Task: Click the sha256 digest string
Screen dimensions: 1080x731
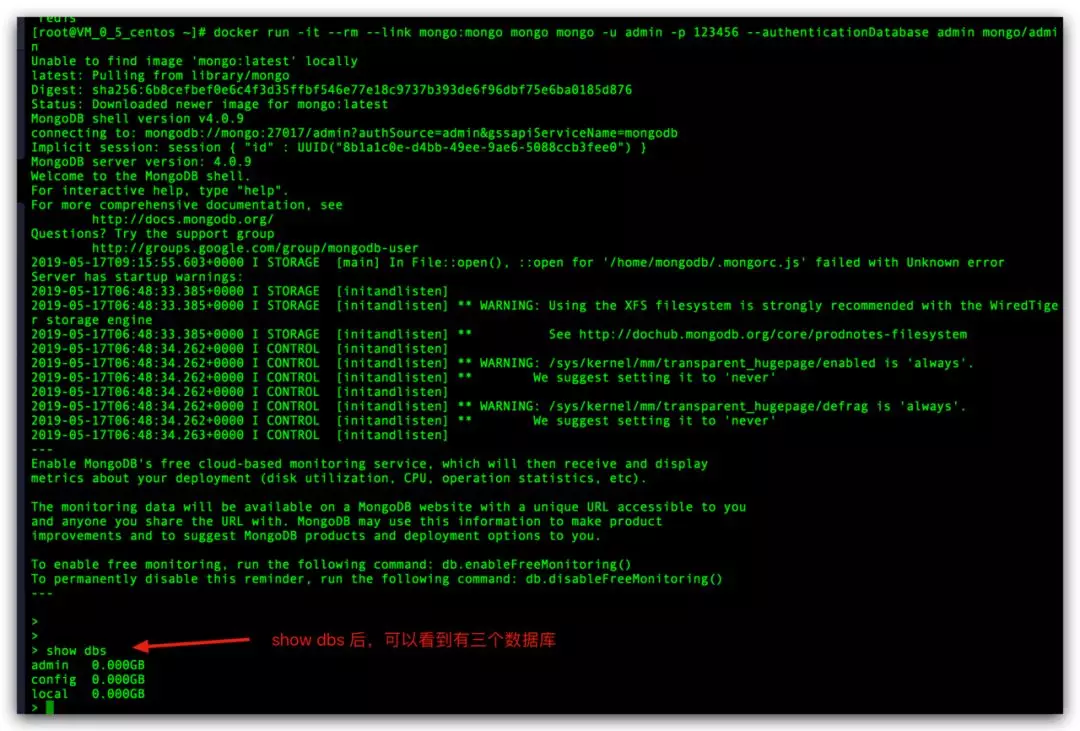Action: point(362,90)
